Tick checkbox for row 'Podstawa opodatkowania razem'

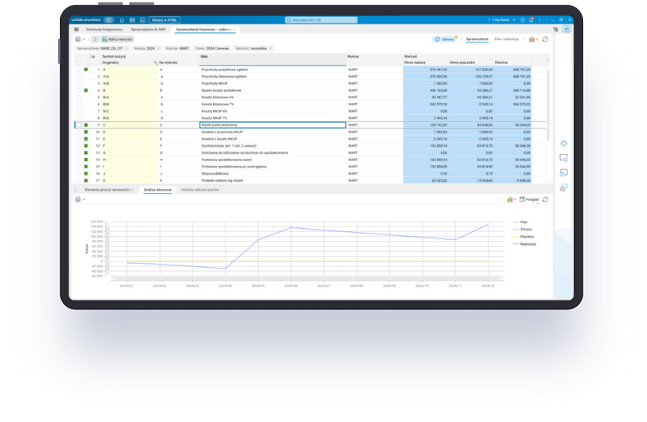click(x=78, y=160)
